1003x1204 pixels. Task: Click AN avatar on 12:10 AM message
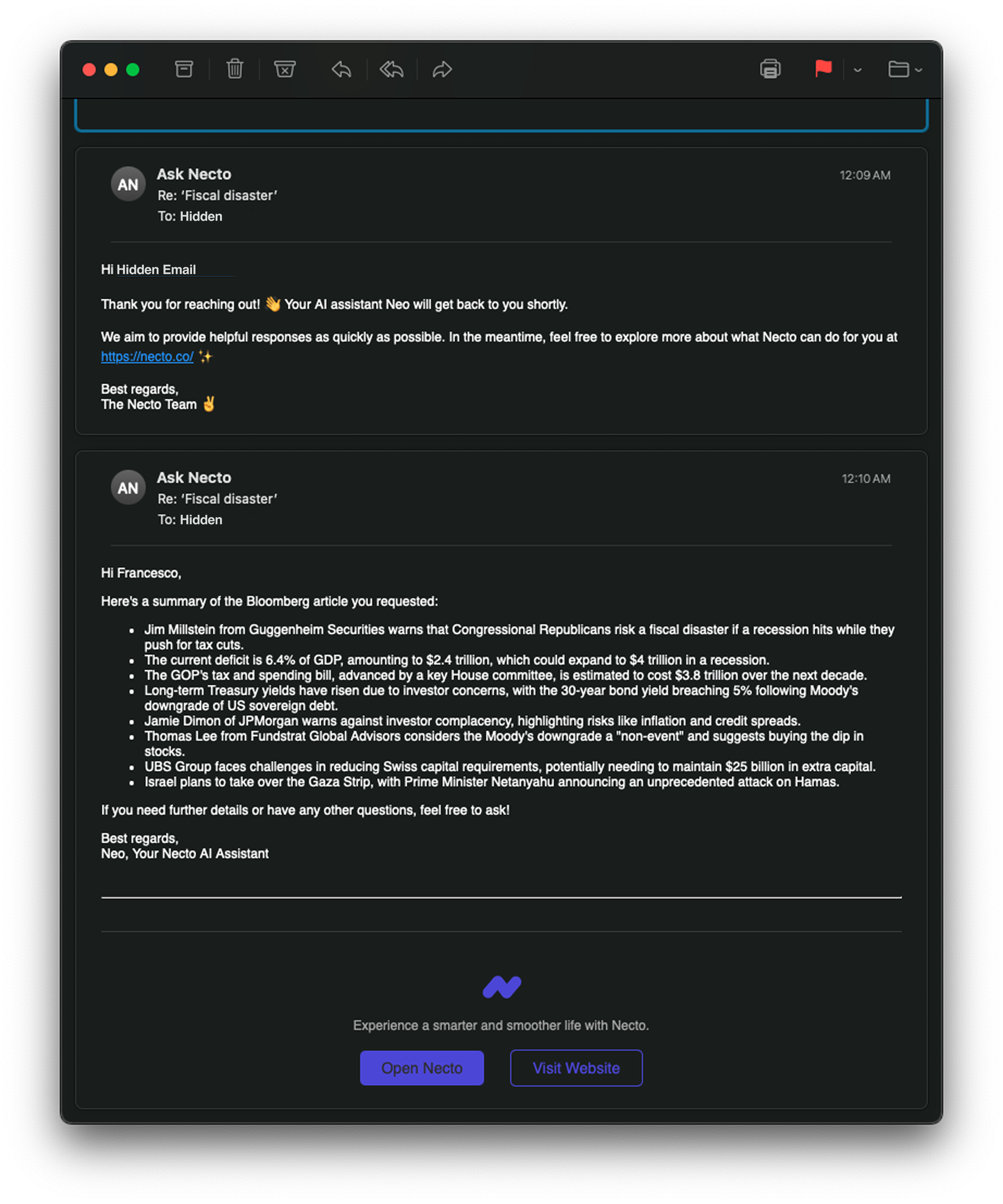(x=128, y=487)
